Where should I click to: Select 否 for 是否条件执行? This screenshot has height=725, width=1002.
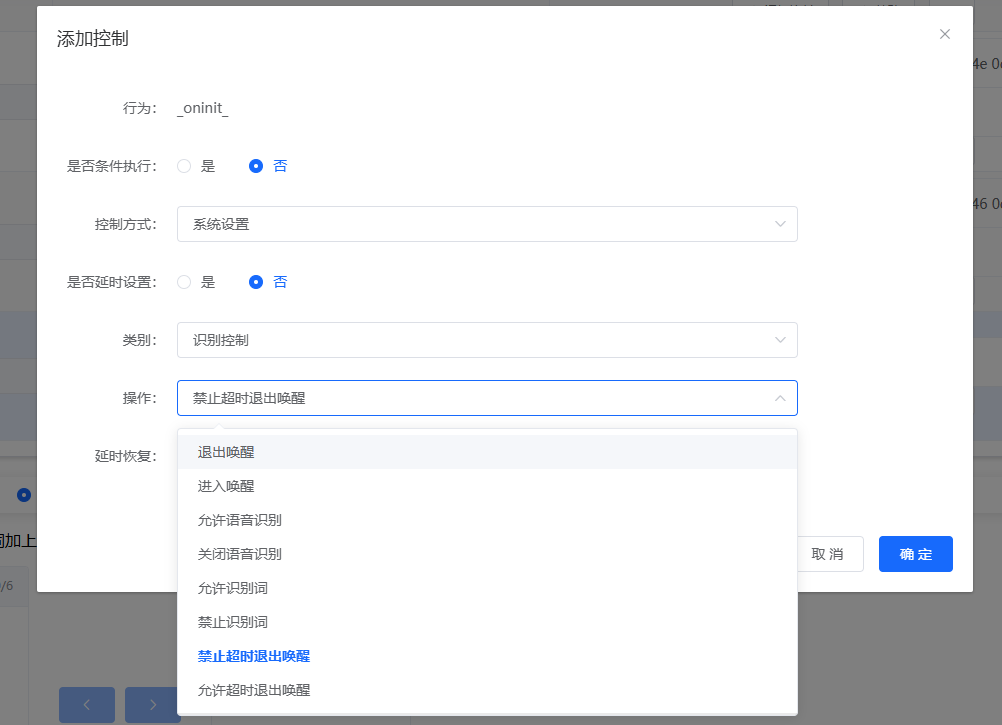[255, 165]
